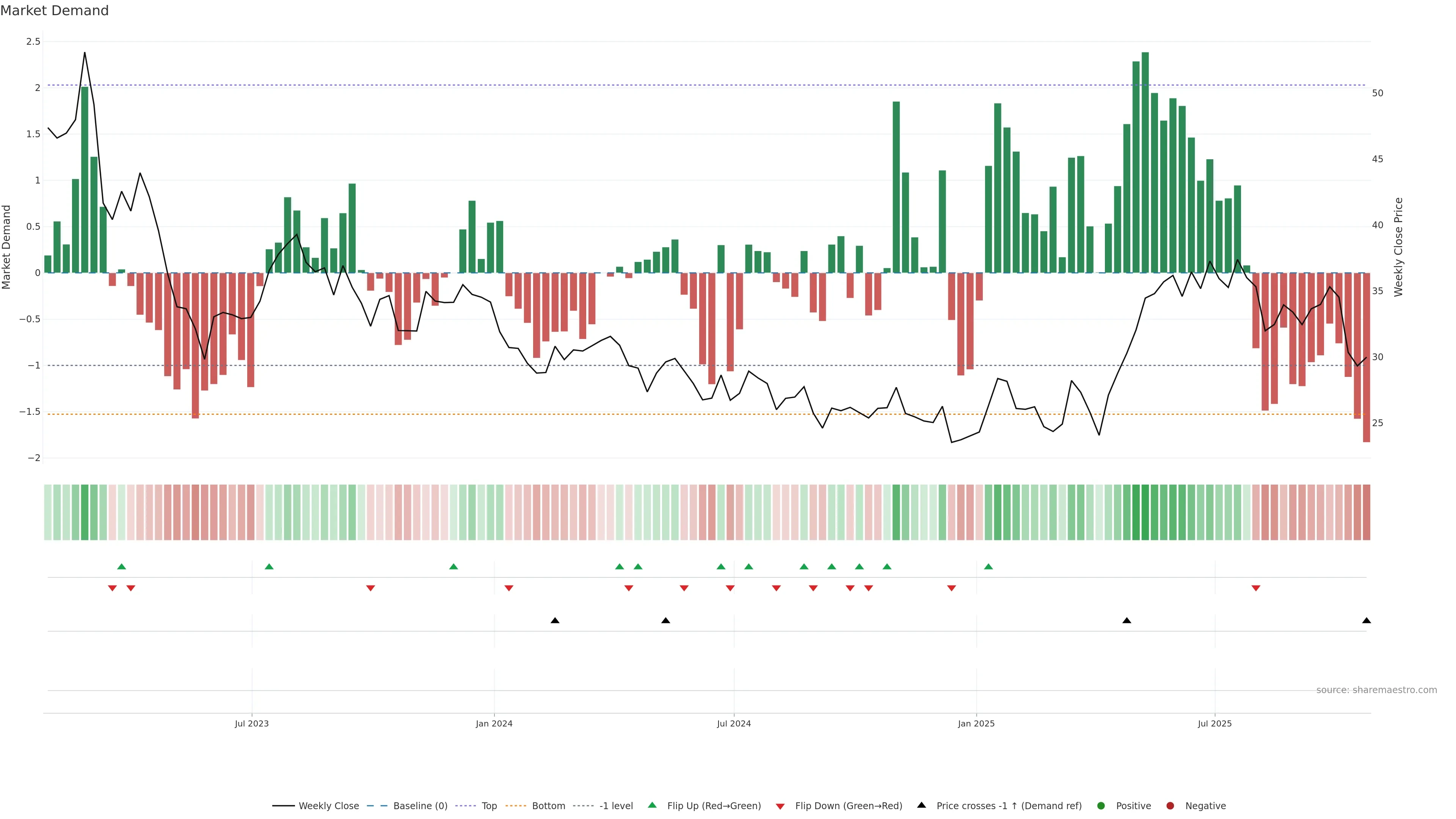
Task: Click the only red Flip Down marker after Jul 2025
Action: tap(1256, 588)
